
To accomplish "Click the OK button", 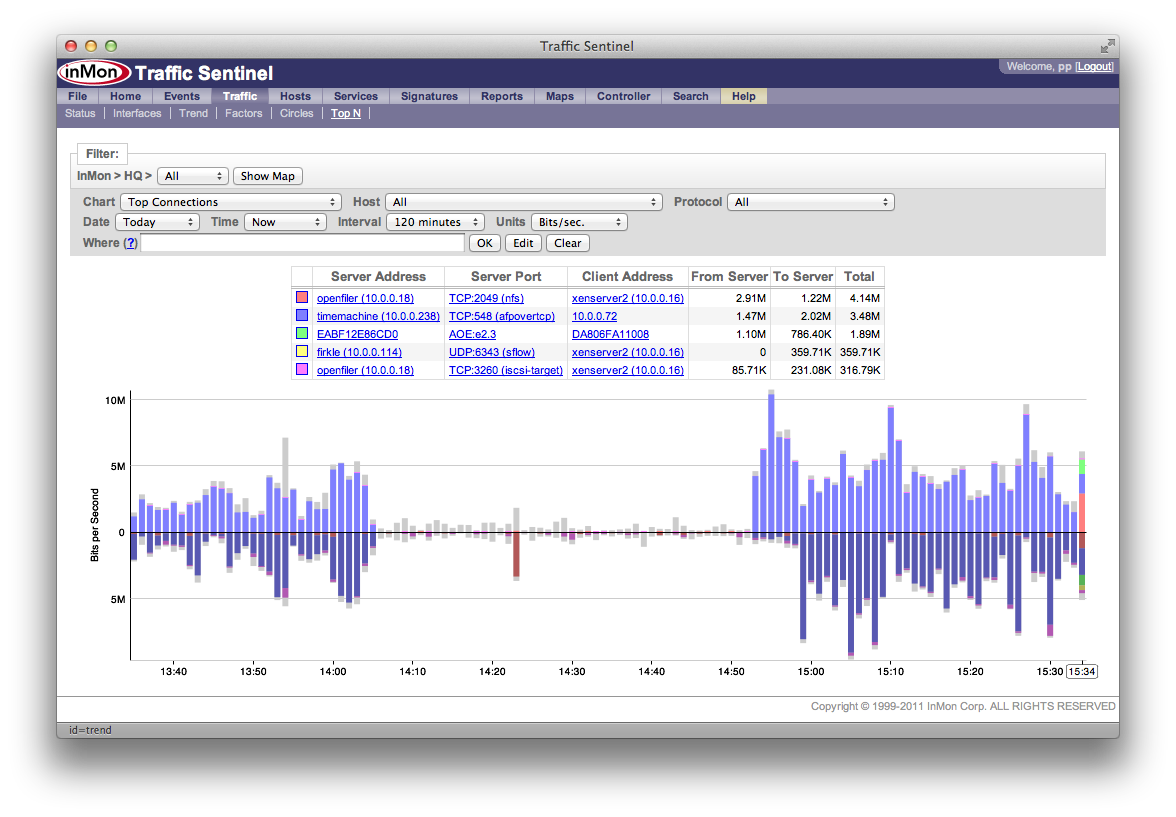I will coord(484,243).
